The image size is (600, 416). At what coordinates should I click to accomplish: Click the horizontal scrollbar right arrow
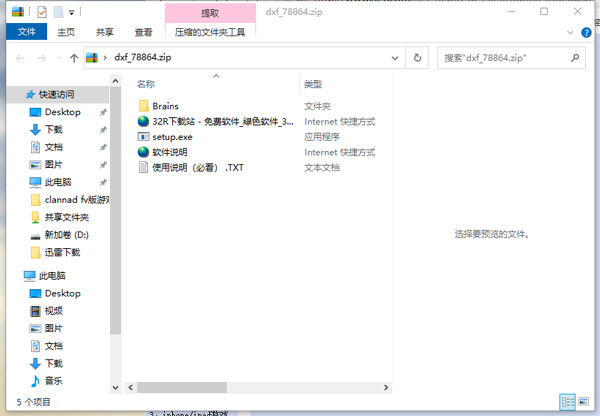tap(386, 388)
